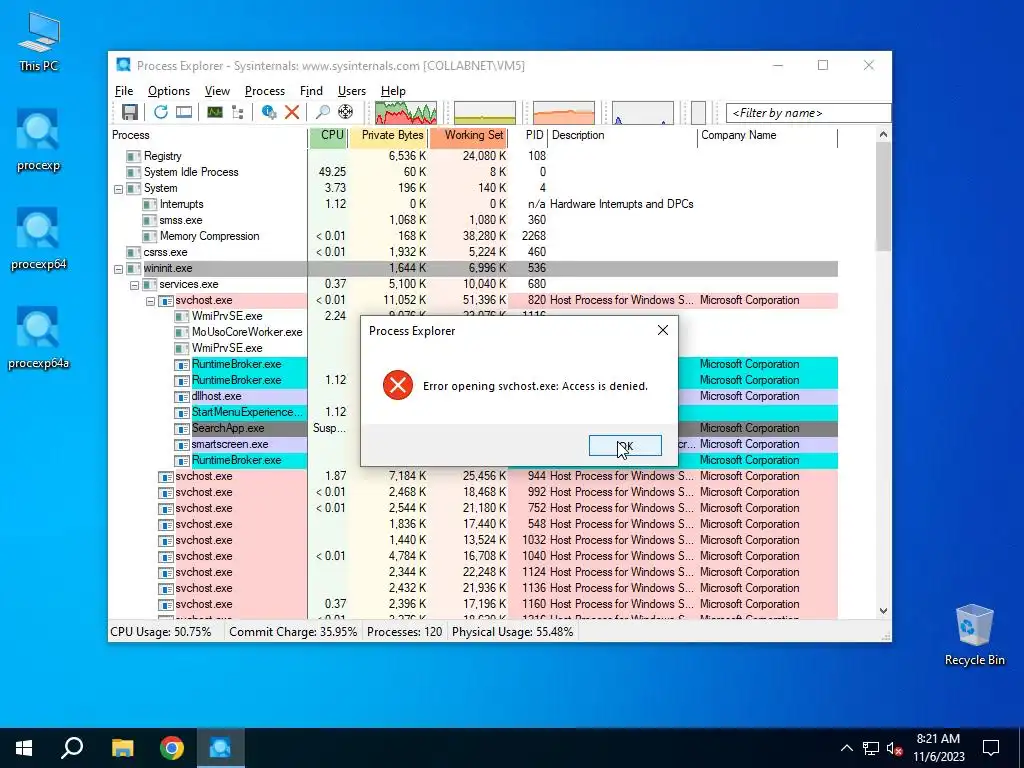Viewport: 1024px width, 768px height.
Task: Select the System Idle Process row
Action: (473, 172)
